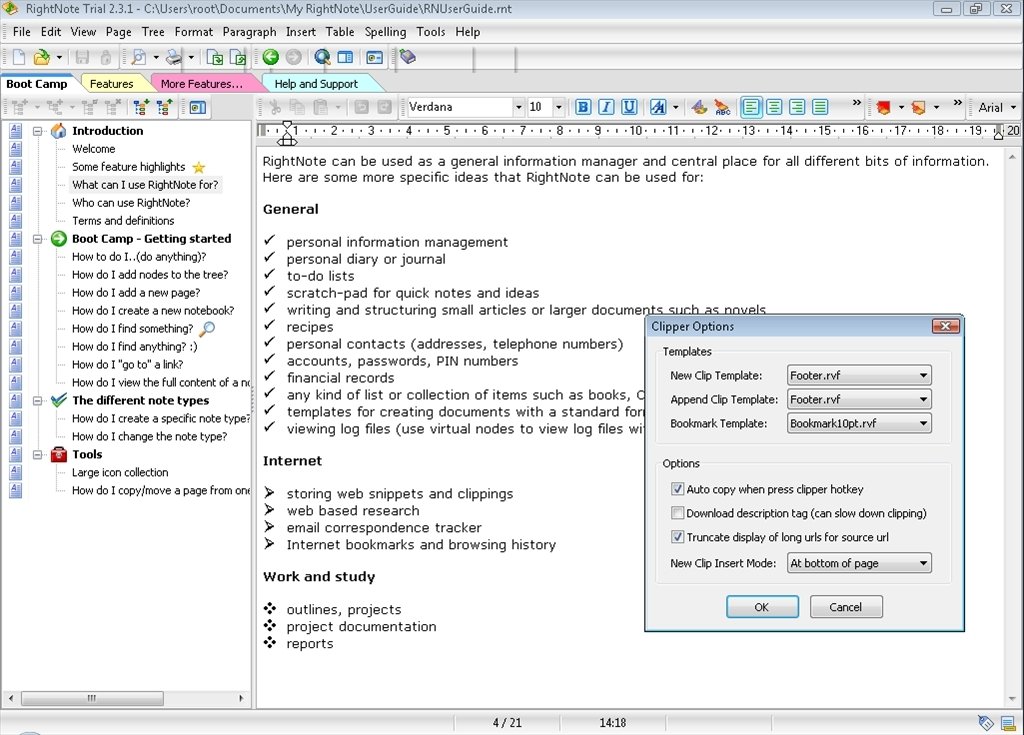Collapse the Introduction tree node
The image size is (1024, 735).
(x=38, y=131)
